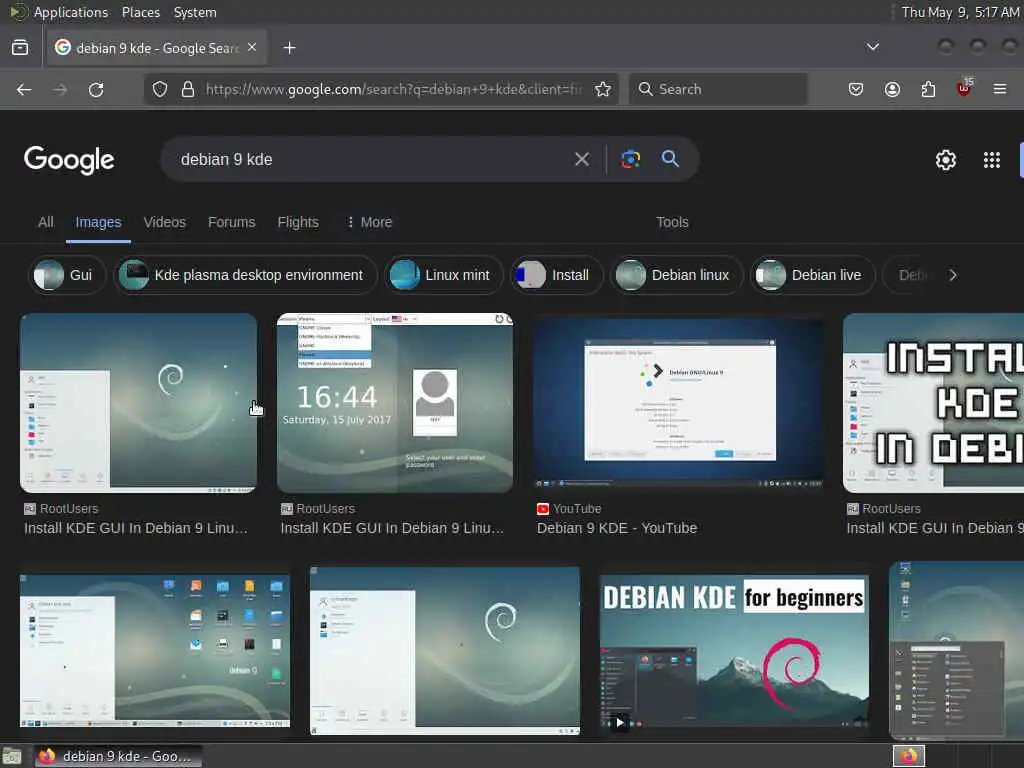Open the Debian 9 KDE YouTube thumbnail
Image resolution: width=1024 pixels, height=768 pixels.
678,403
